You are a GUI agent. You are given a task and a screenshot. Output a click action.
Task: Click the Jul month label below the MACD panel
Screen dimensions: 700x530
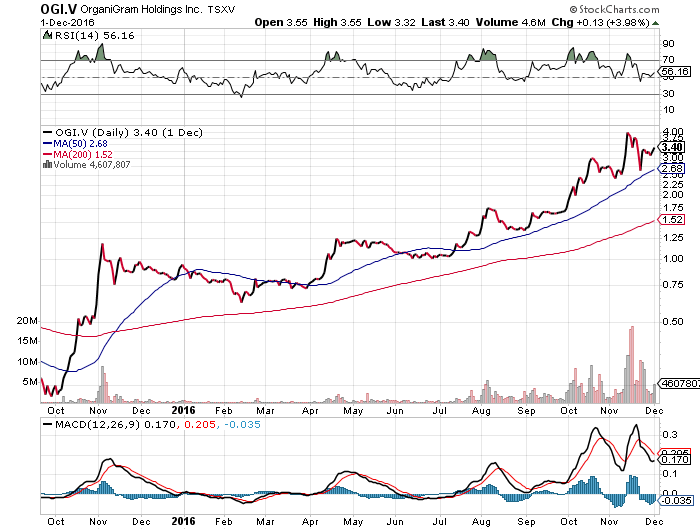tap(439, 522)
